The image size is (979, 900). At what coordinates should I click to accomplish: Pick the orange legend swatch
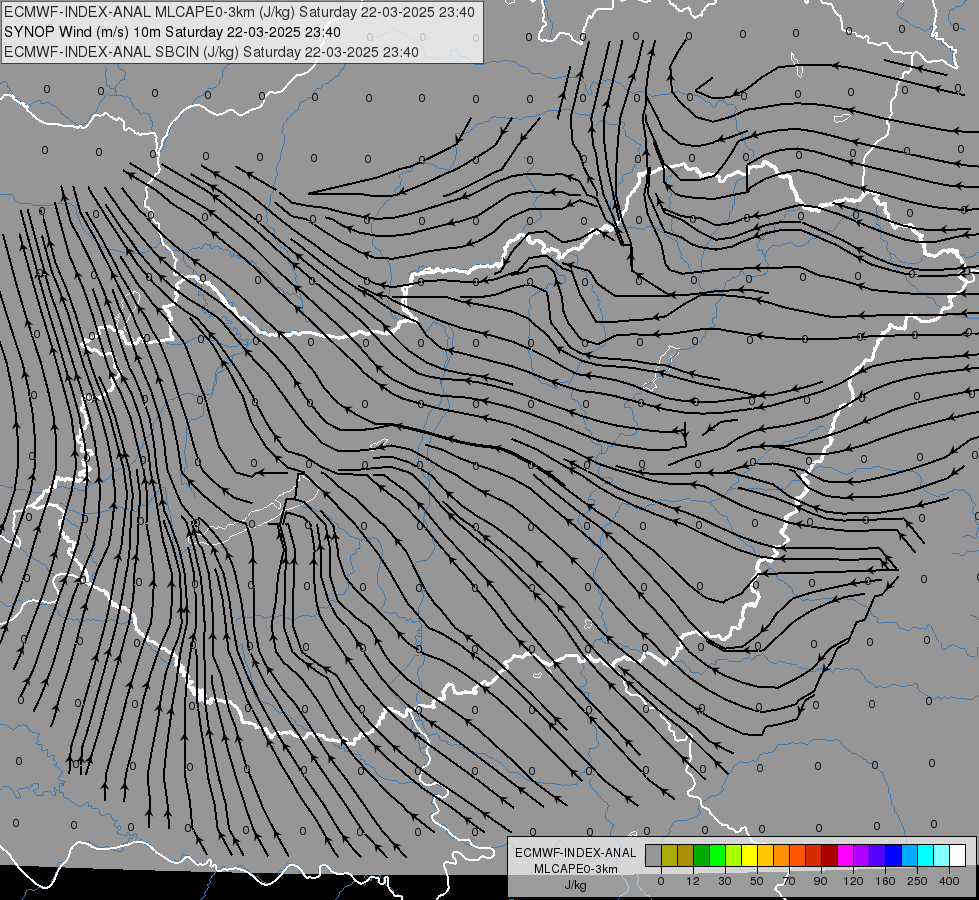click(x=781, y=855)
